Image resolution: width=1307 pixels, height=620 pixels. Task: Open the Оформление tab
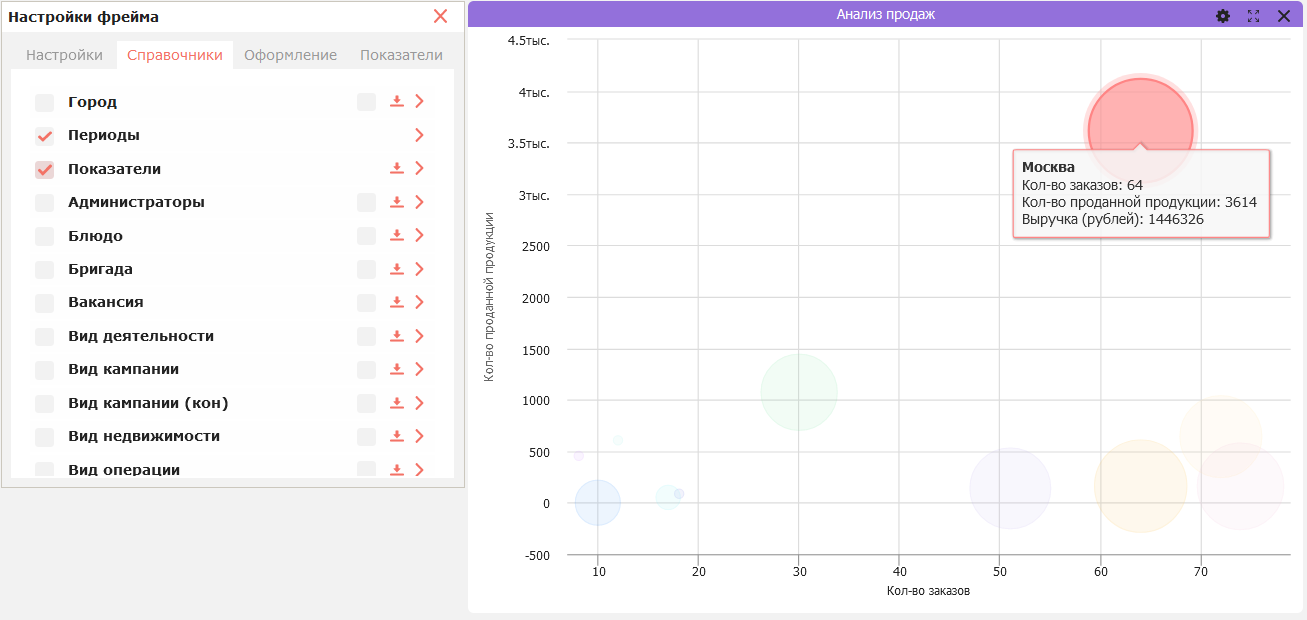coord(291,55)
